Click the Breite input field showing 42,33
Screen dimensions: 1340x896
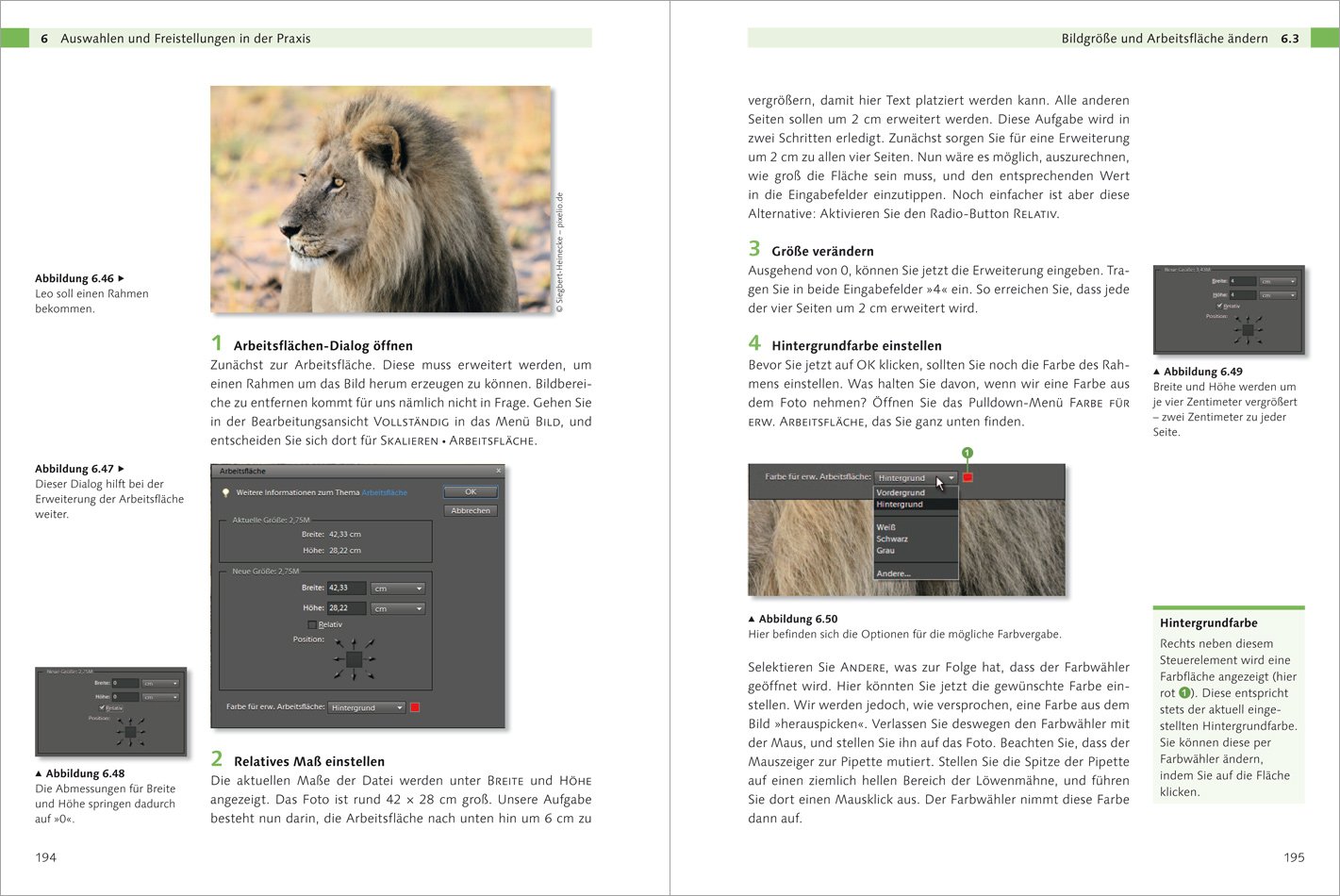point(345,588)
